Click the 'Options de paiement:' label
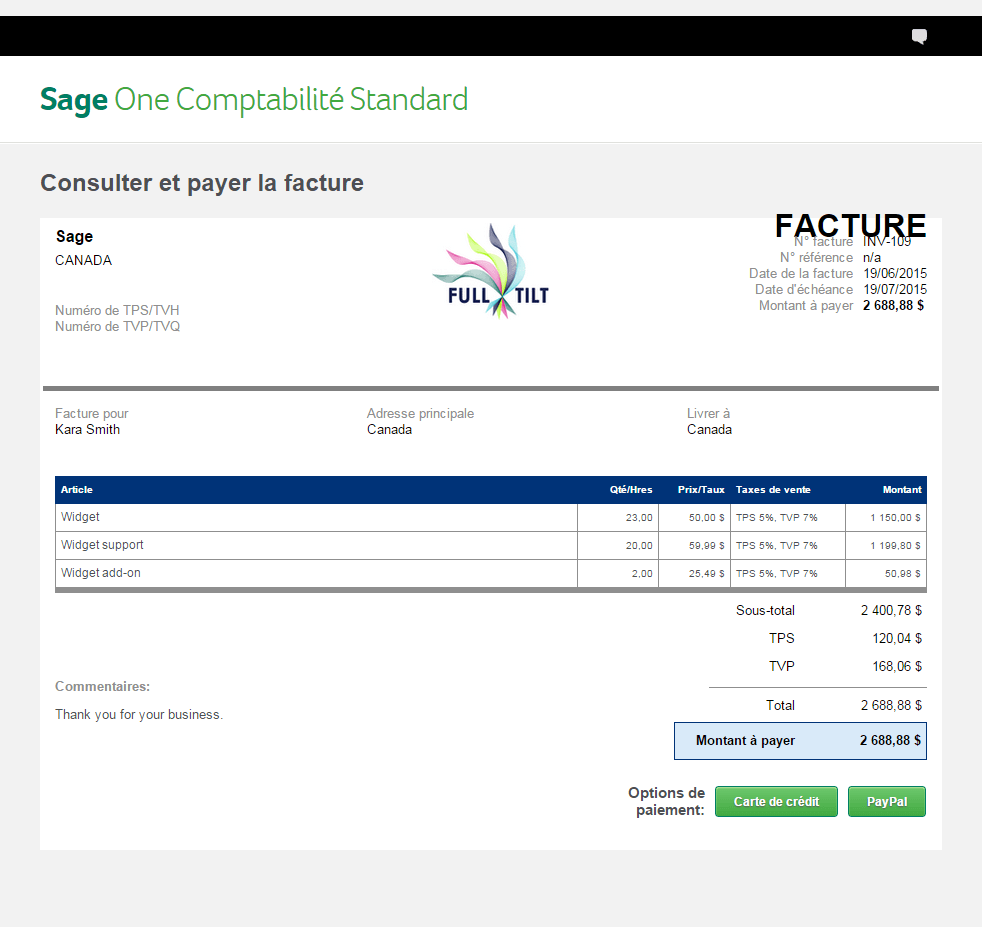This screenshot has height=927, width=982. 666,802
